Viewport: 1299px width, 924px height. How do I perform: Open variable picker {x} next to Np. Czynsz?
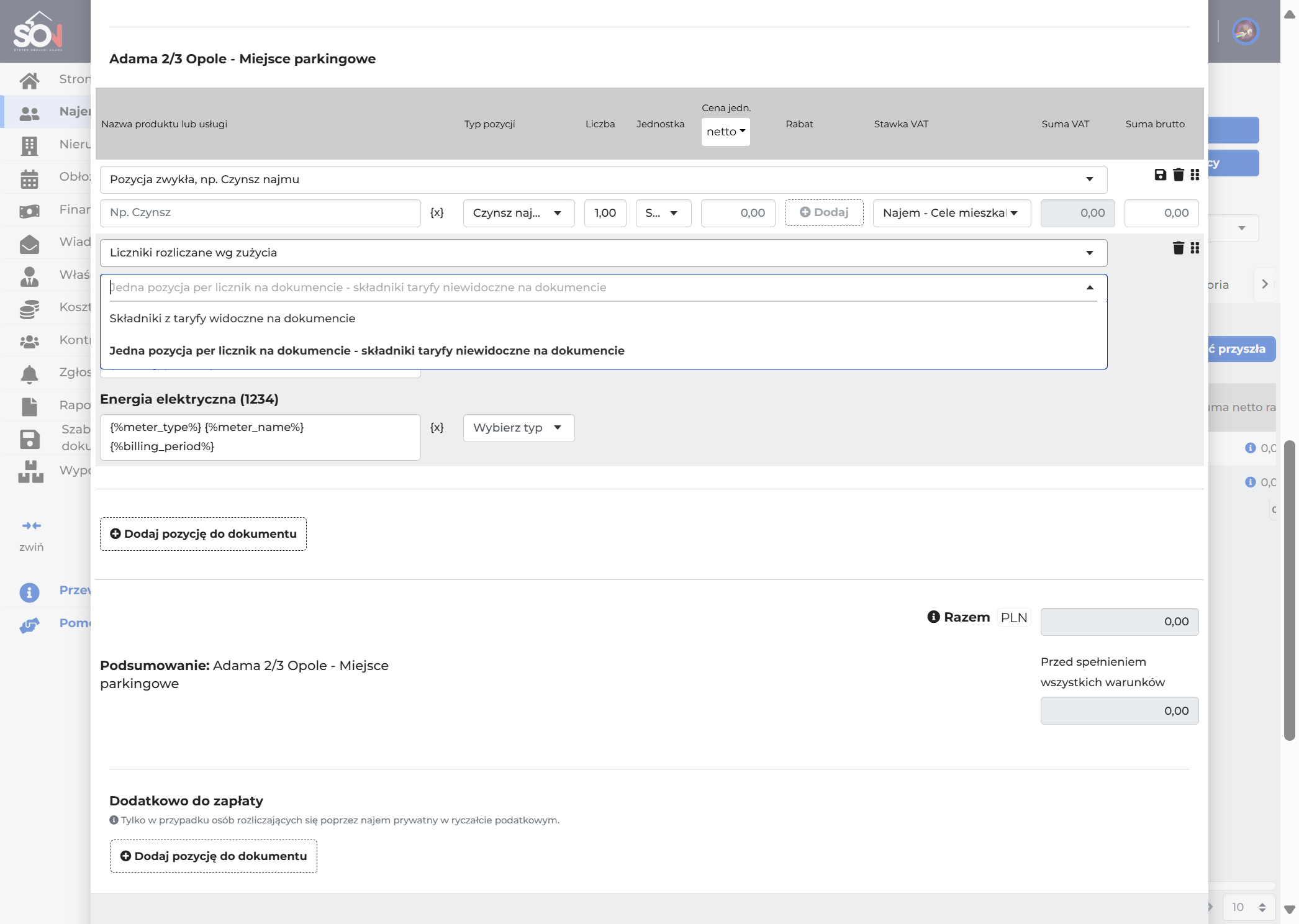pyautogui.click(x=437, y=212)
